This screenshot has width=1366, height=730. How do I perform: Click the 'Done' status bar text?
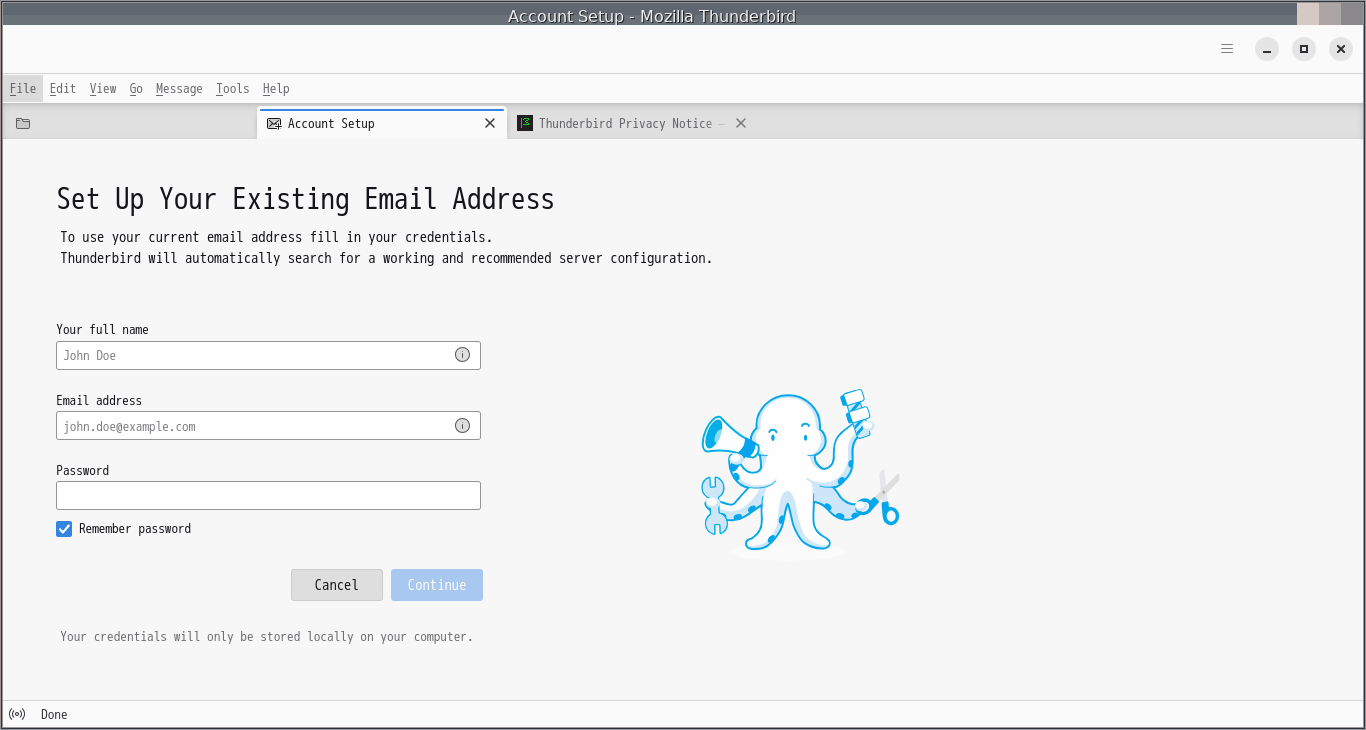click(54, 714)
